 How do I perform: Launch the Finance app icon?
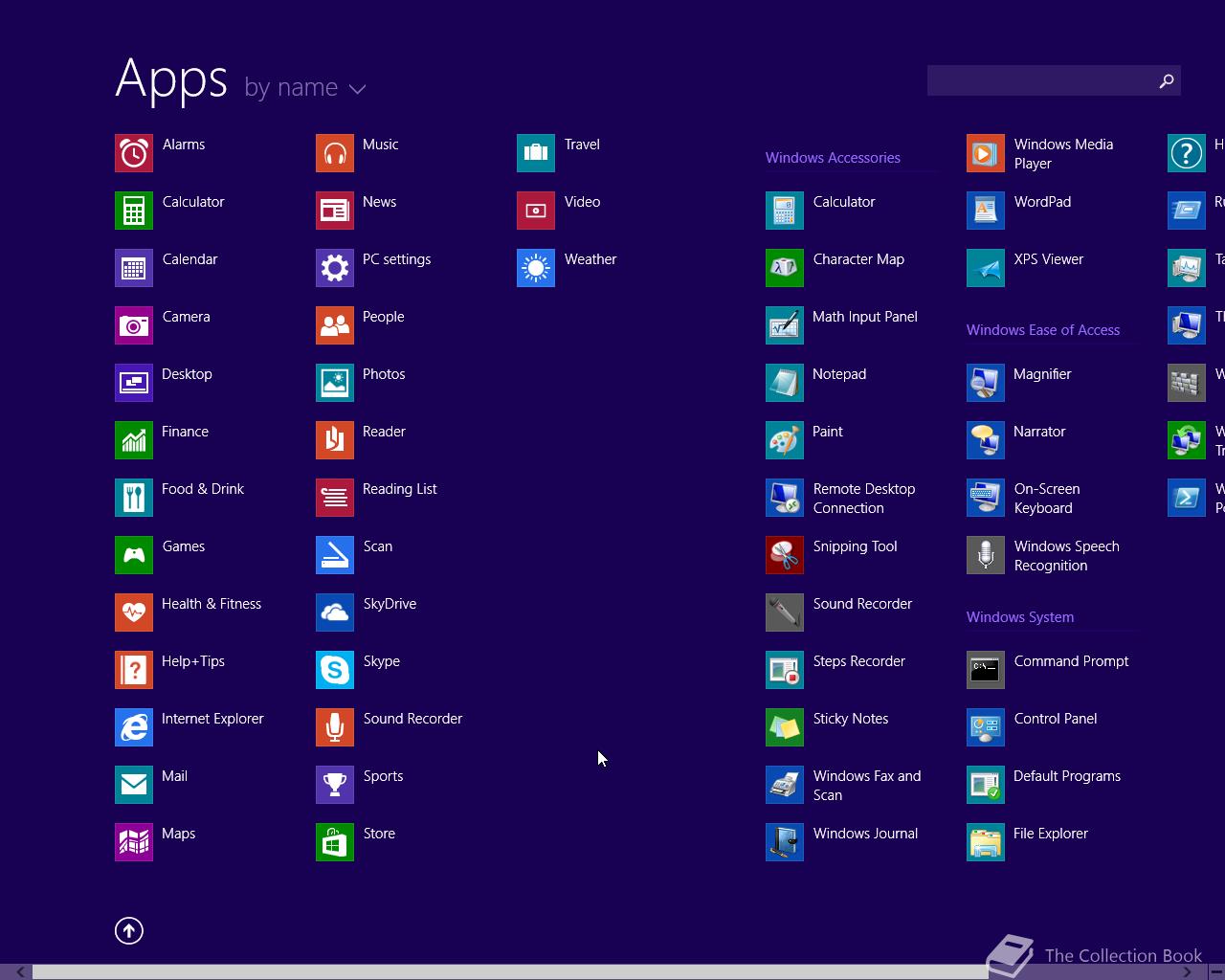pos(134,440)
